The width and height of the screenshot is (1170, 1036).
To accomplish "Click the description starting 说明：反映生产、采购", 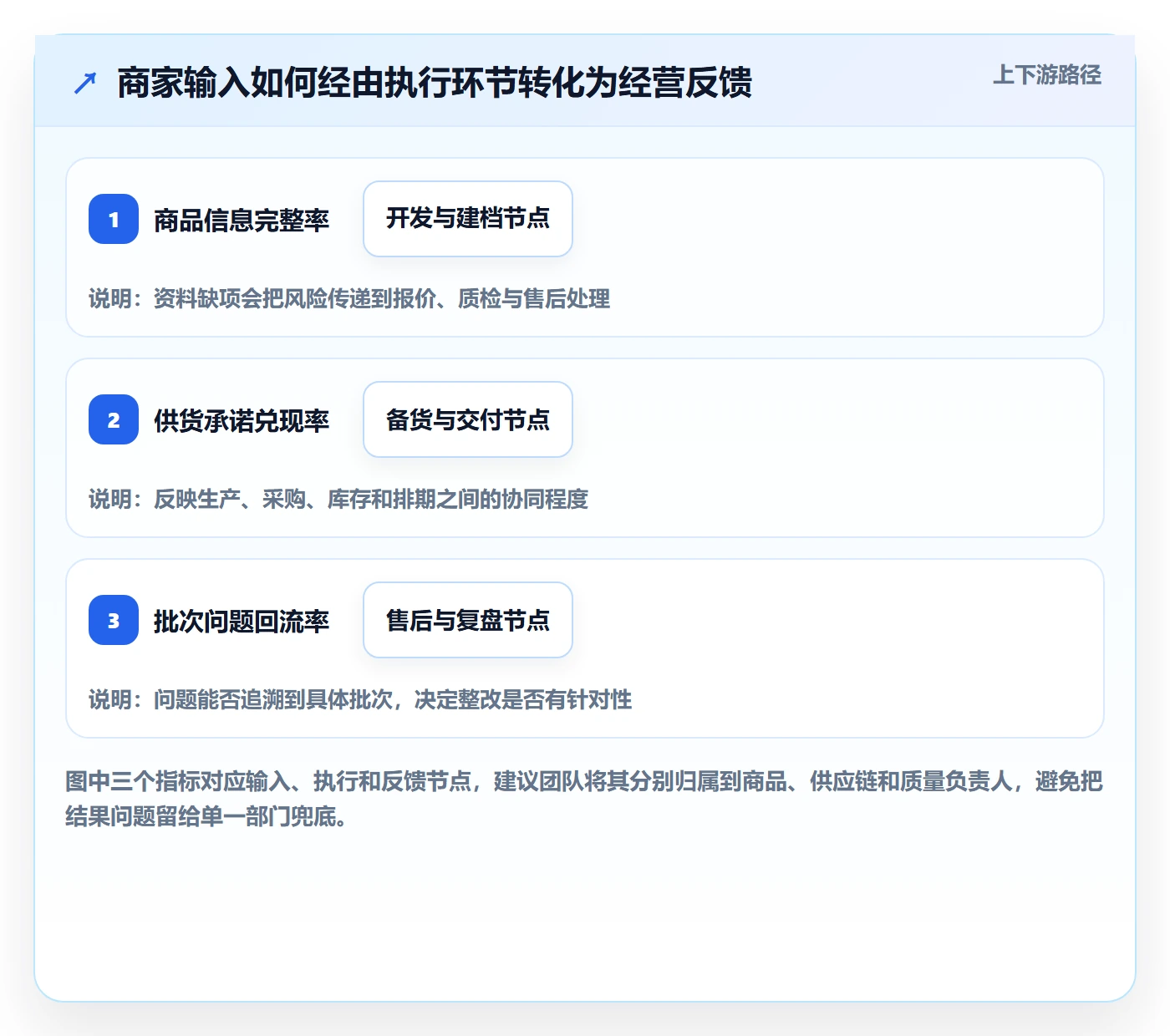I will coord(338,499).
